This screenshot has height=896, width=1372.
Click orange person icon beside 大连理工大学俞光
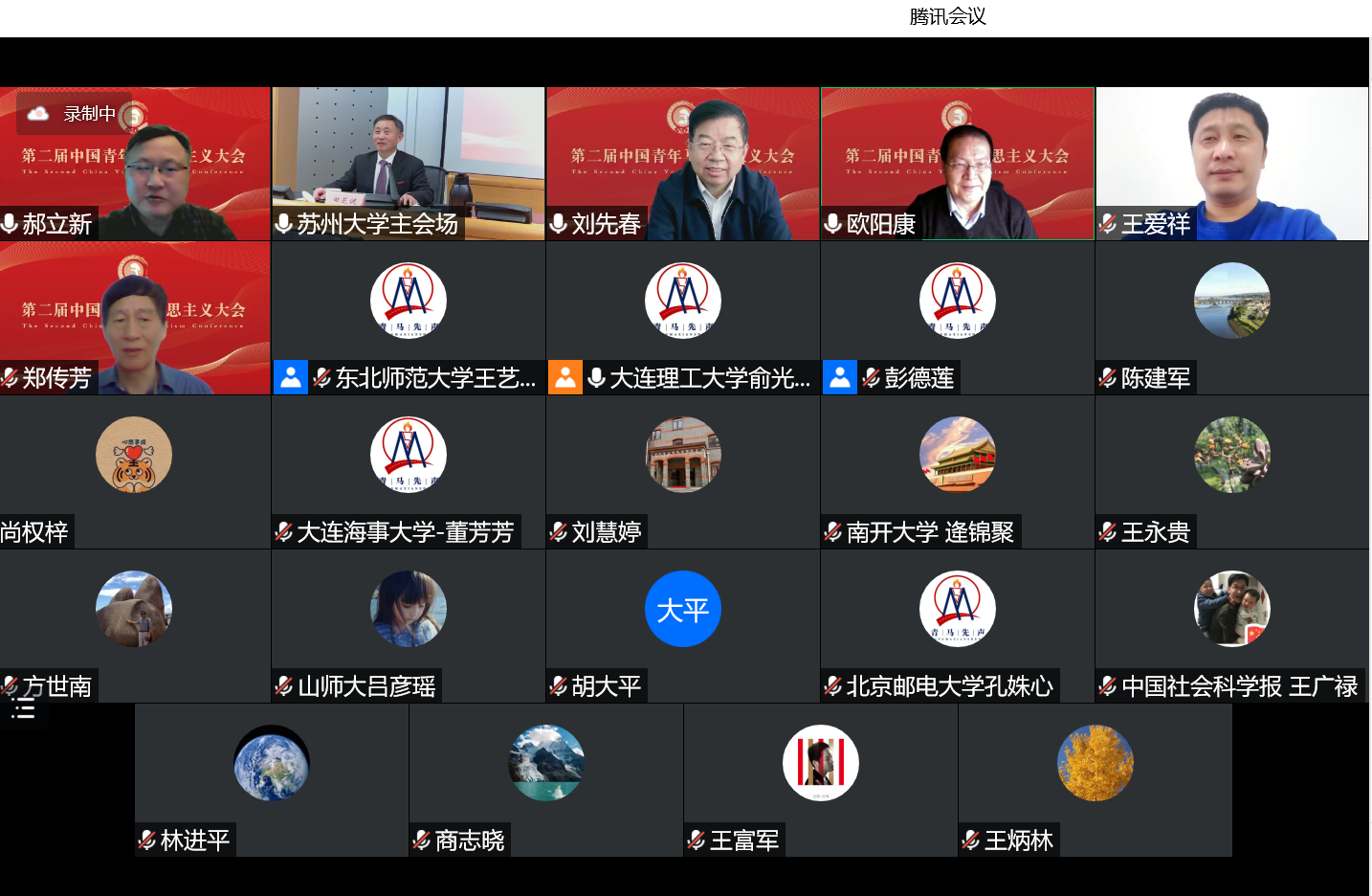pos(565,377)
